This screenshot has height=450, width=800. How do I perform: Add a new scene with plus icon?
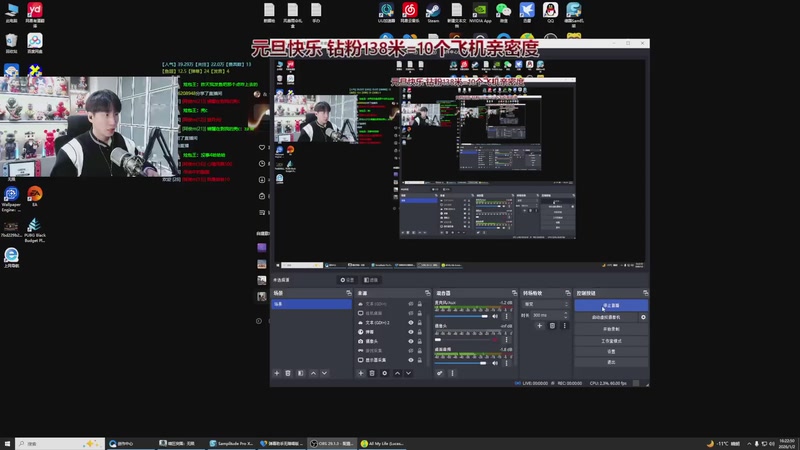277,373
